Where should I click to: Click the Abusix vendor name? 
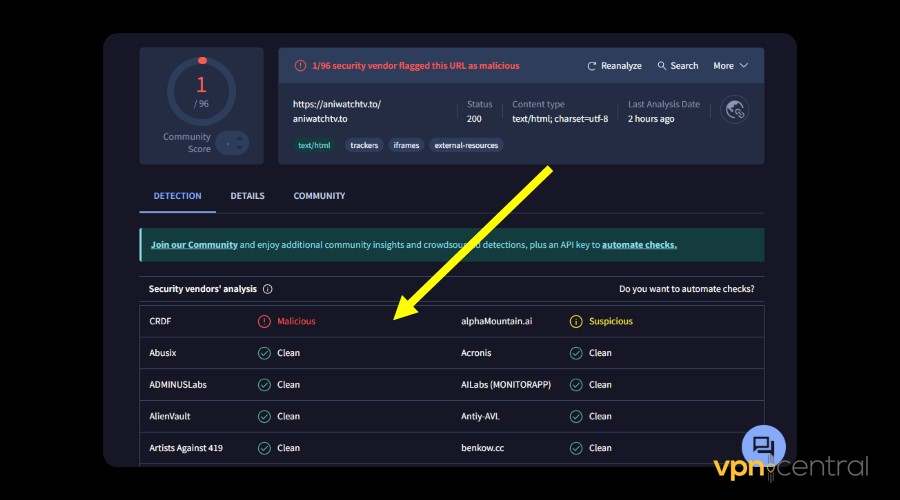(162, 352)
